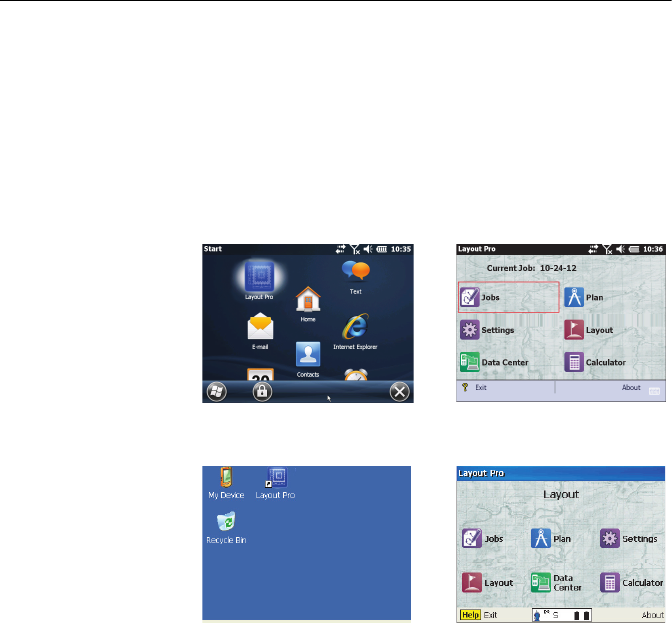Open Layout flag icon in 10:36 Layout Pro screen

pos(588,330)
